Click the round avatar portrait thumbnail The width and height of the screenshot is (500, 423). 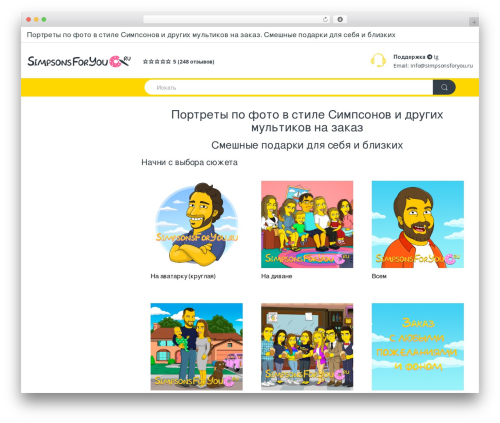tap(197, 224)
